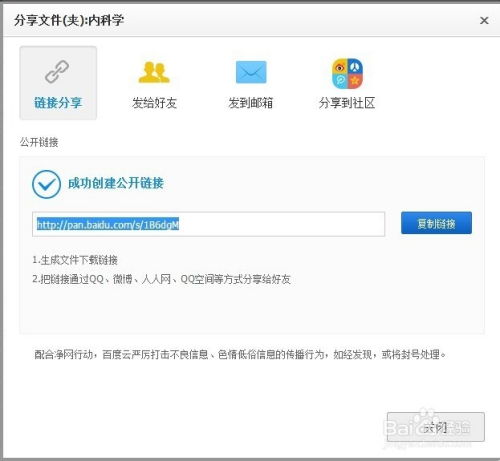500x461 pixels.
Task: Click the 成功创建公开链接 success message
Action: [x=116, y=183]
